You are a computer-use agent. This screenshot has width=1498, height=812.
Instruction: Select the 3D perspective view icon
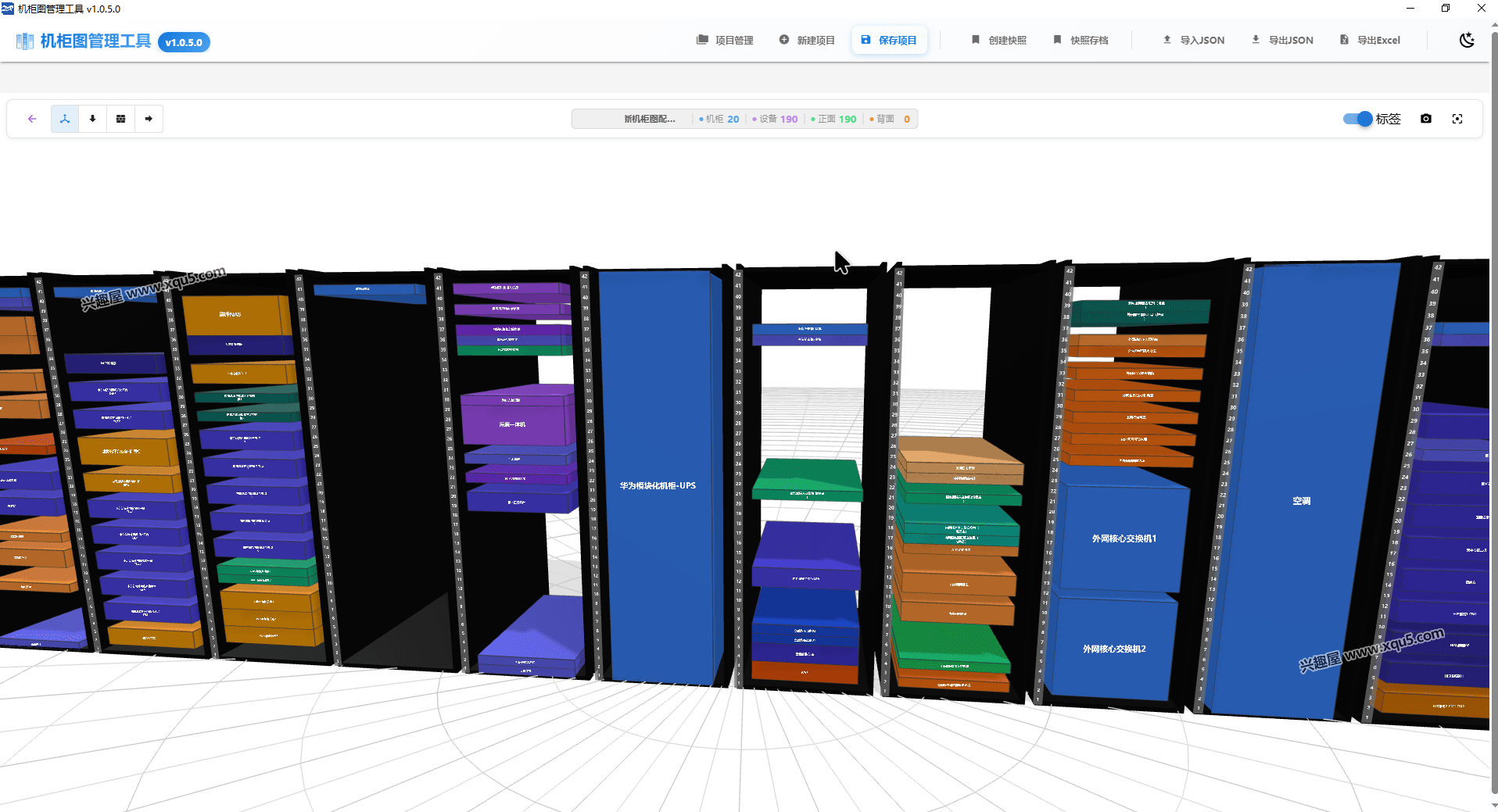pyautogui.click(x=65, y=119)
